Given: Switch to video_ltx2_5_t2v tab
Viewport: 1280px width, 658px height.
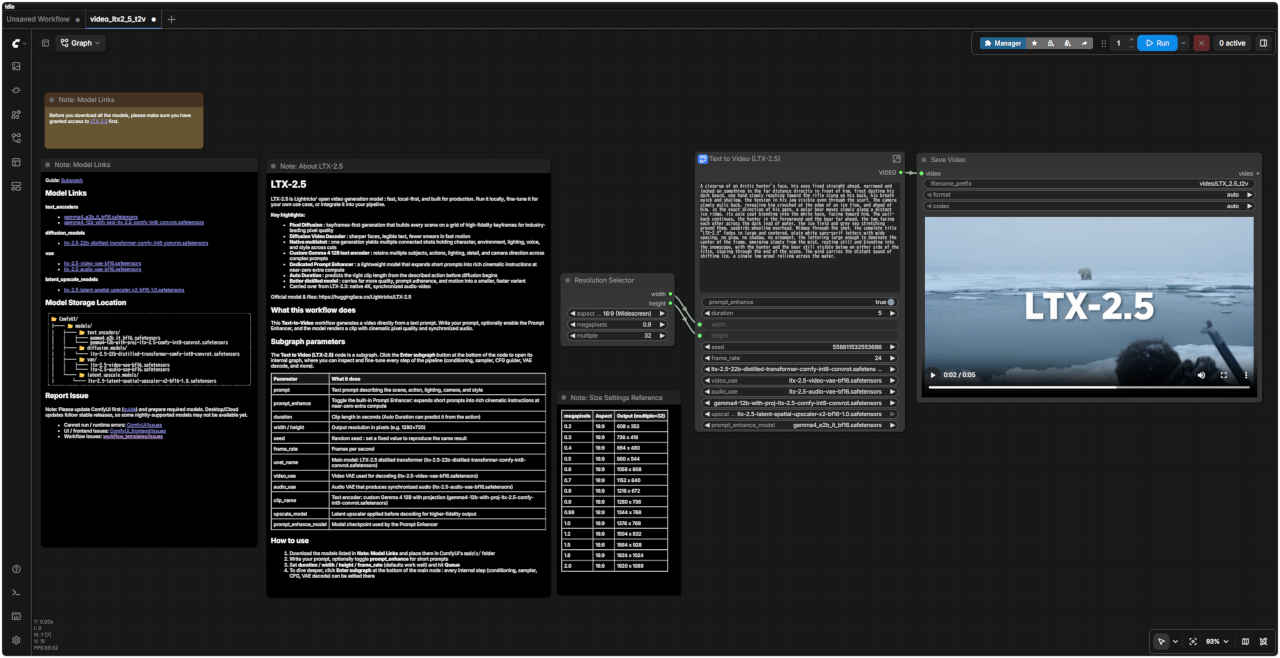Looking at the screenshot, I should pos(122,19).
